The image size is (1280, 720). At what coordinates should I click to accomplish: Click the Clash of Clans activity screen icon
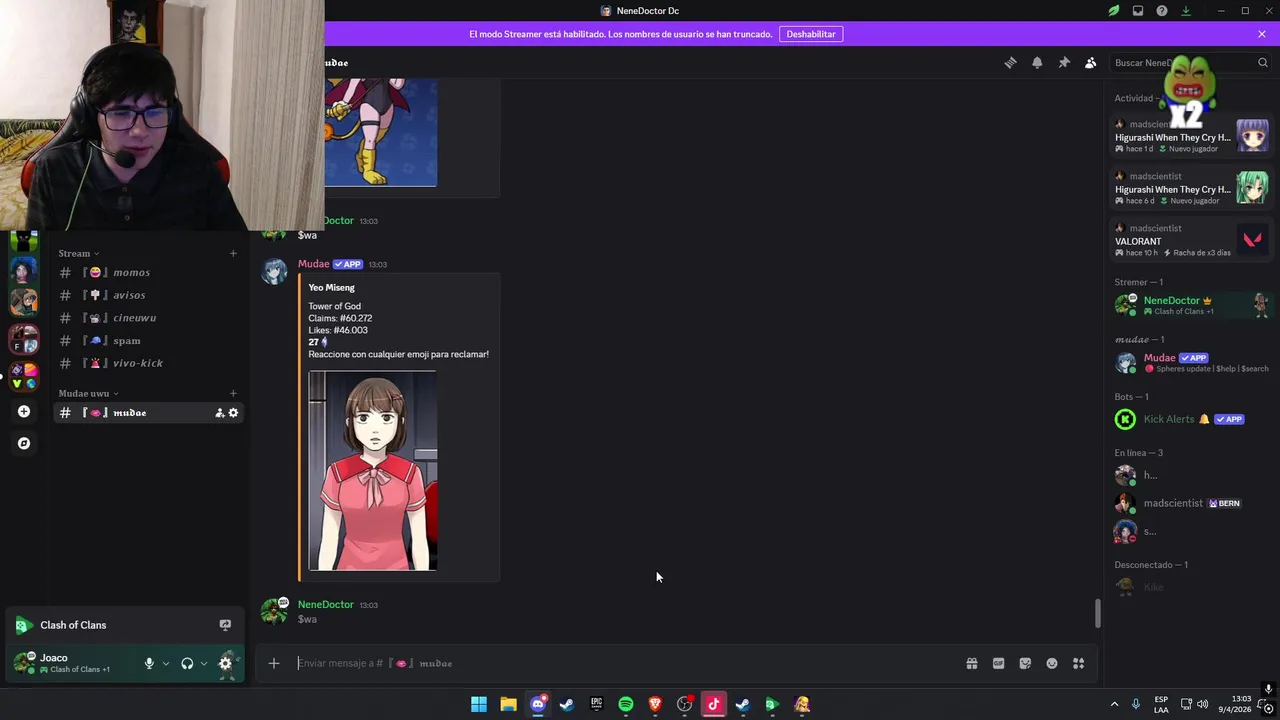point(225,625)
